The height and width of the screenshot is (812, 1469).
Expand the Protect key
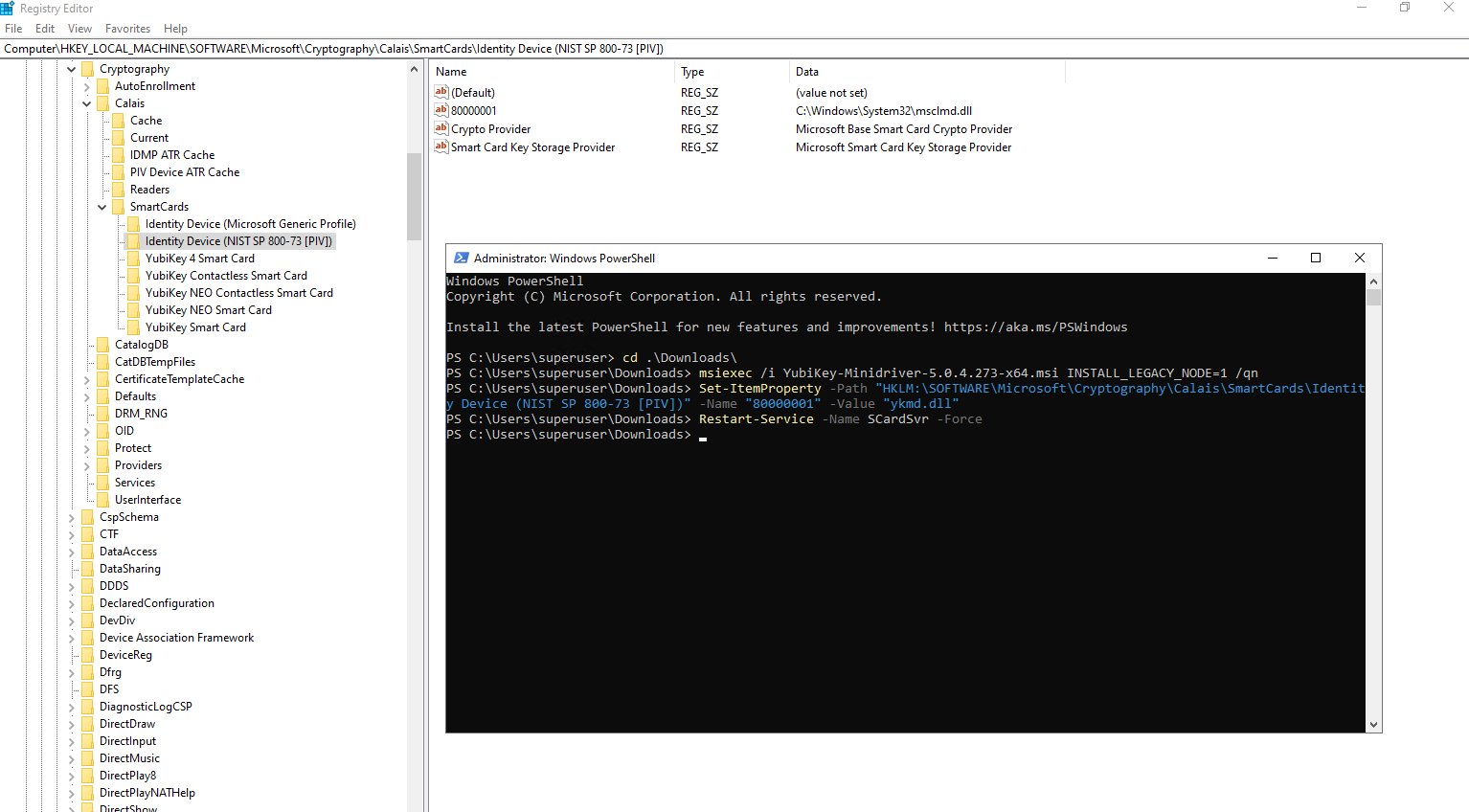coord(87,448)
